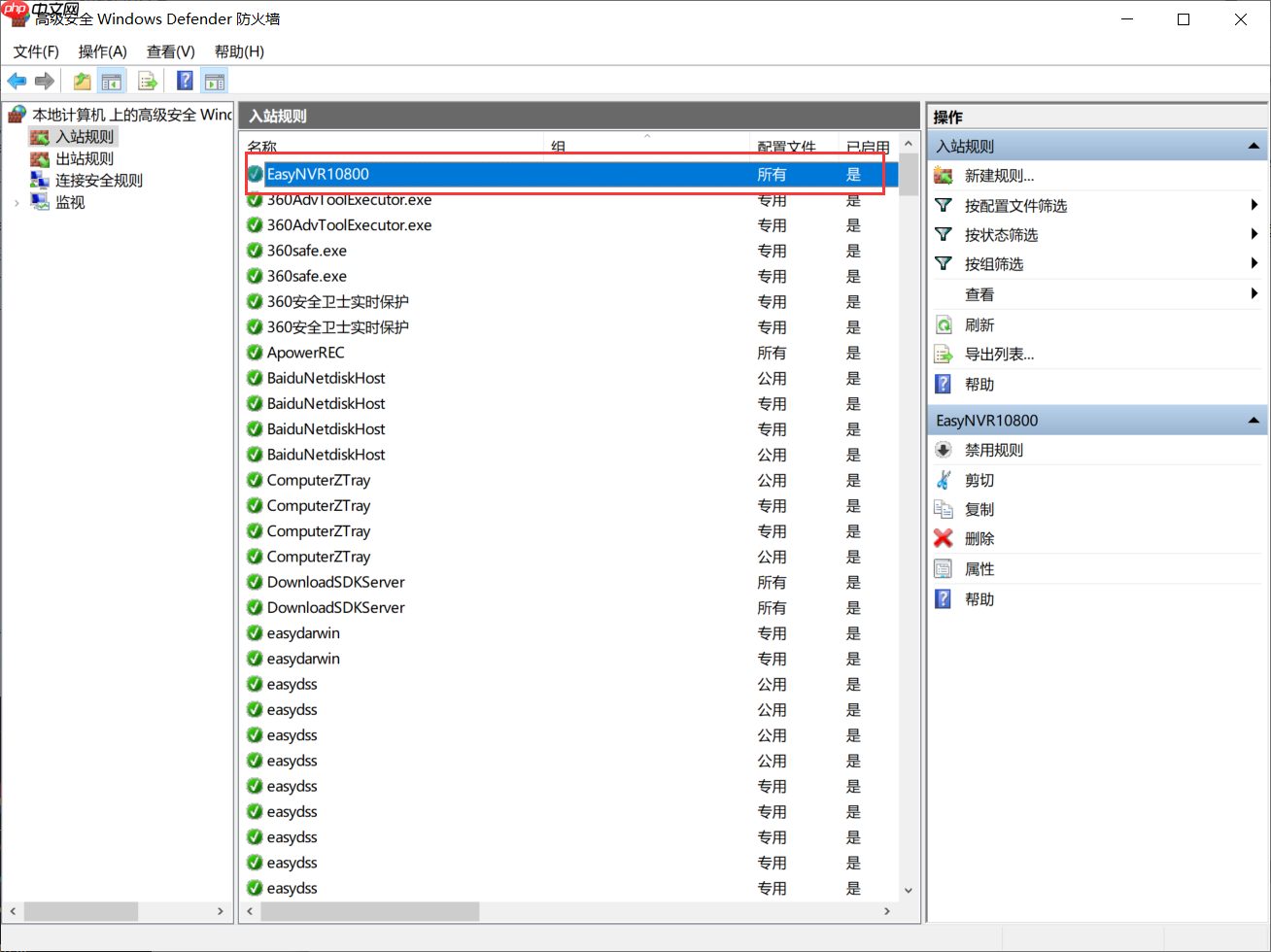Image resolution: width=1271 pixels, height=952 pixels.
Task: Click the scissors cut icon
Action: 943,480
